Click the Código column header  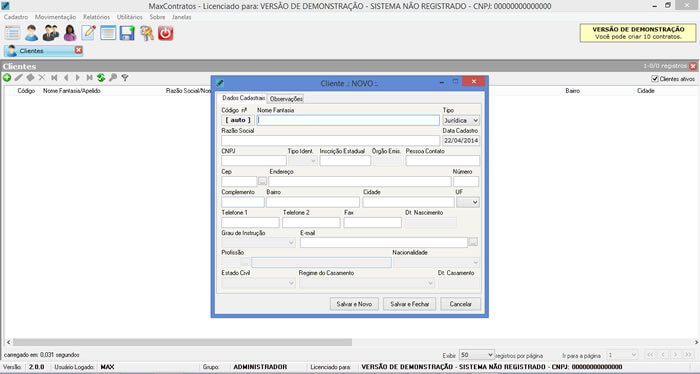(x=26, y=91)
